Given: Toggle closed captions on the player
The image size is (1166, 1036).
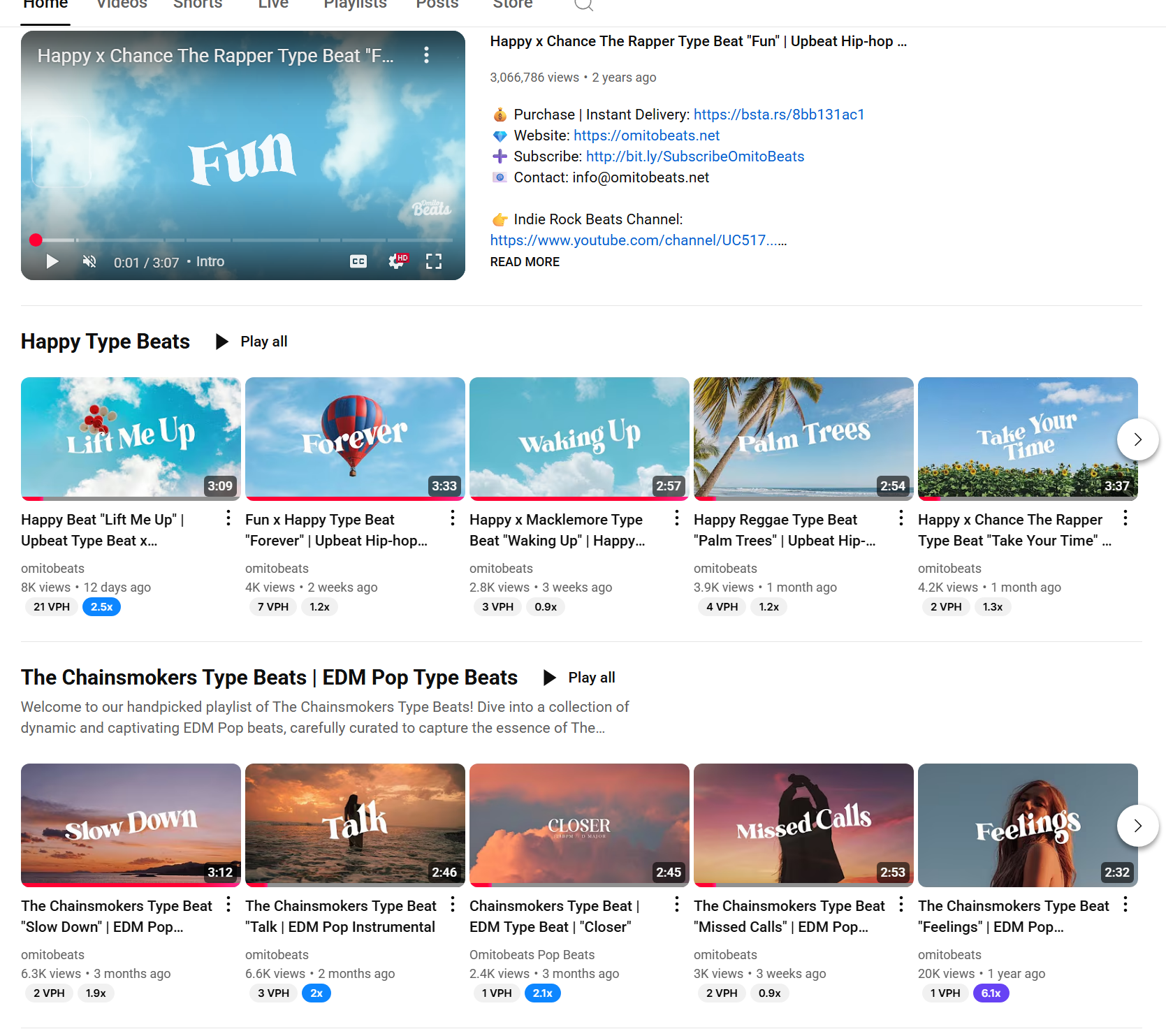Looking at the screenshot, I should click(358, 261).
